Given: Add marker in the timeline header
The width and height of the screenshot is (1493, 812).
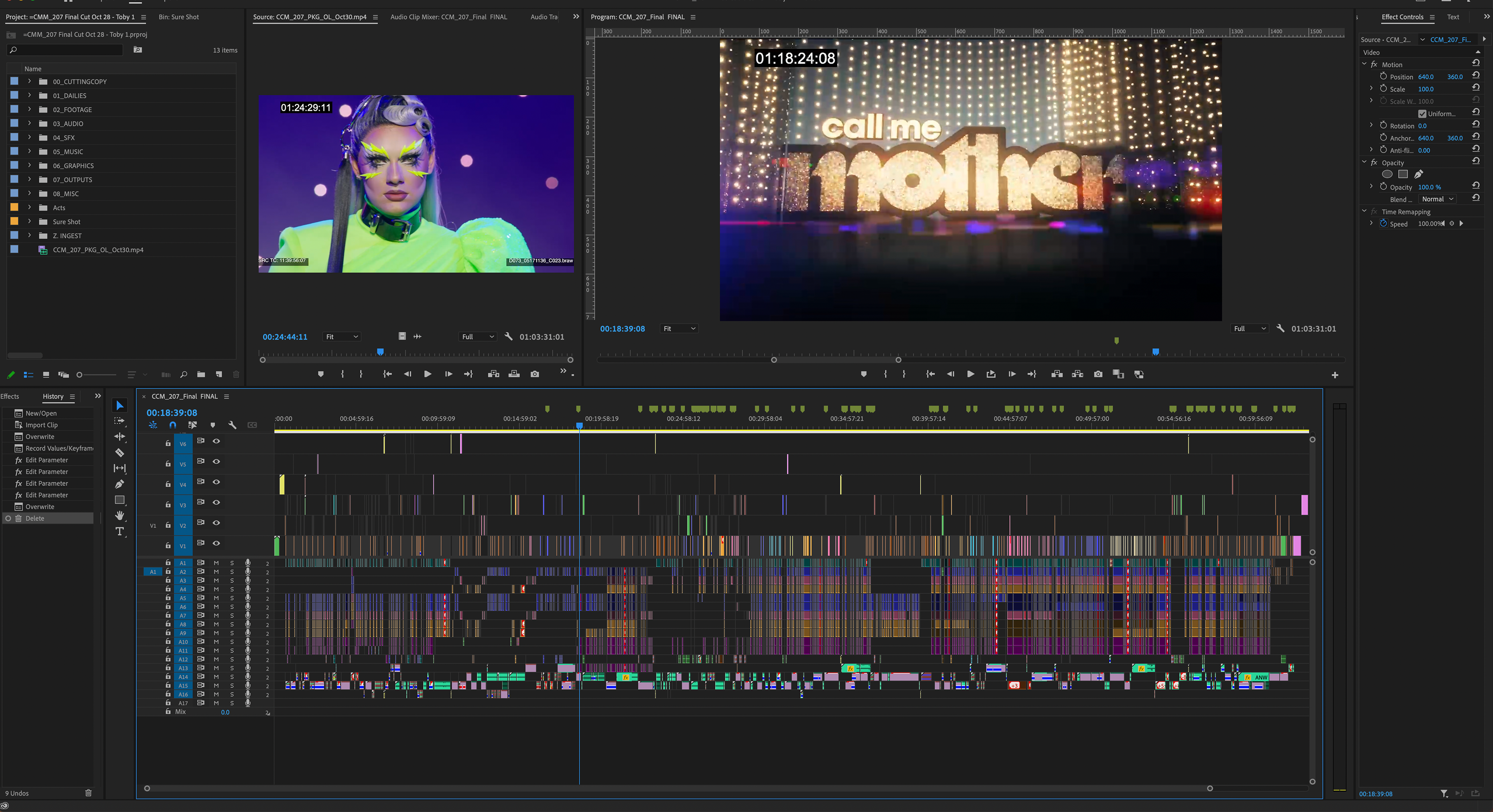Looking at the screenshot, I should [213, 425].
